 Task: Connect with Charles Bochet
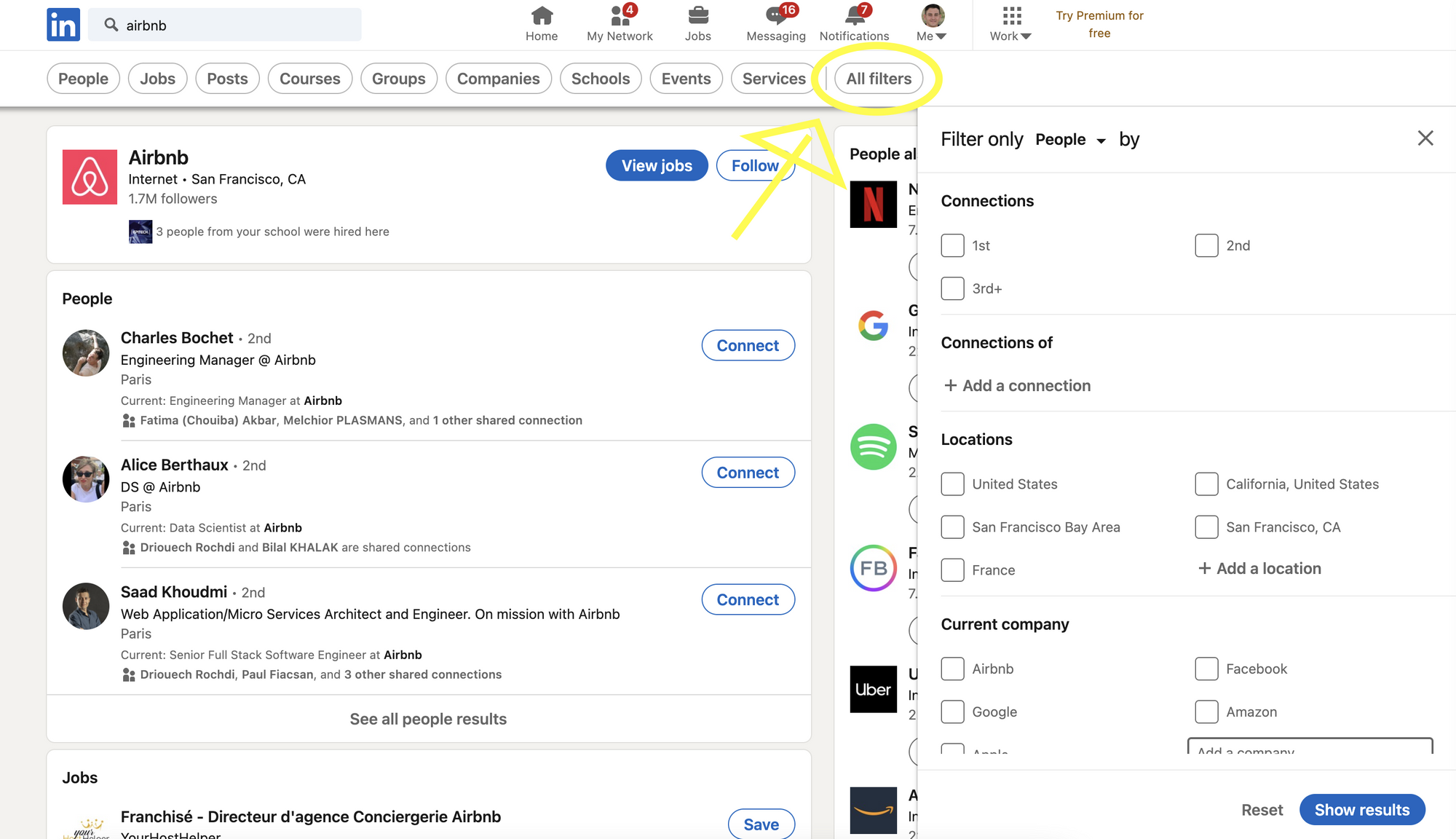748,346
